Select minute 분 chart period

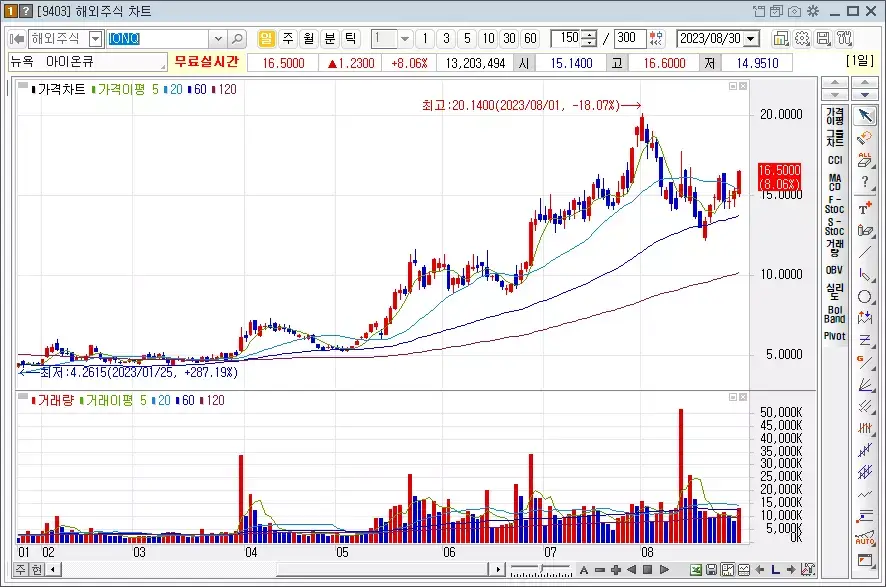pyautogui.click(x=329, y=38)
